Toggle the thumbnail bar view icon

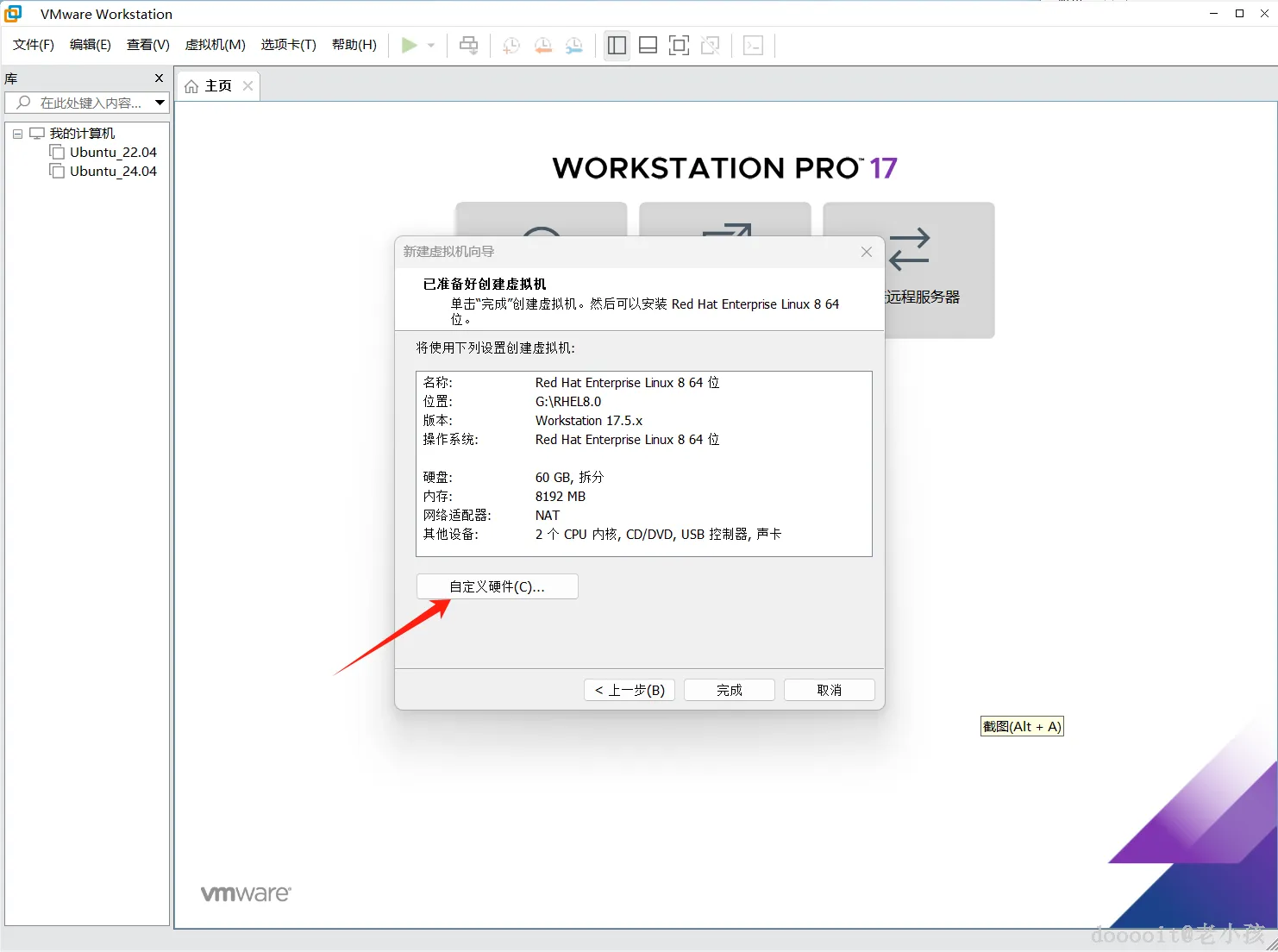point(648,46)
